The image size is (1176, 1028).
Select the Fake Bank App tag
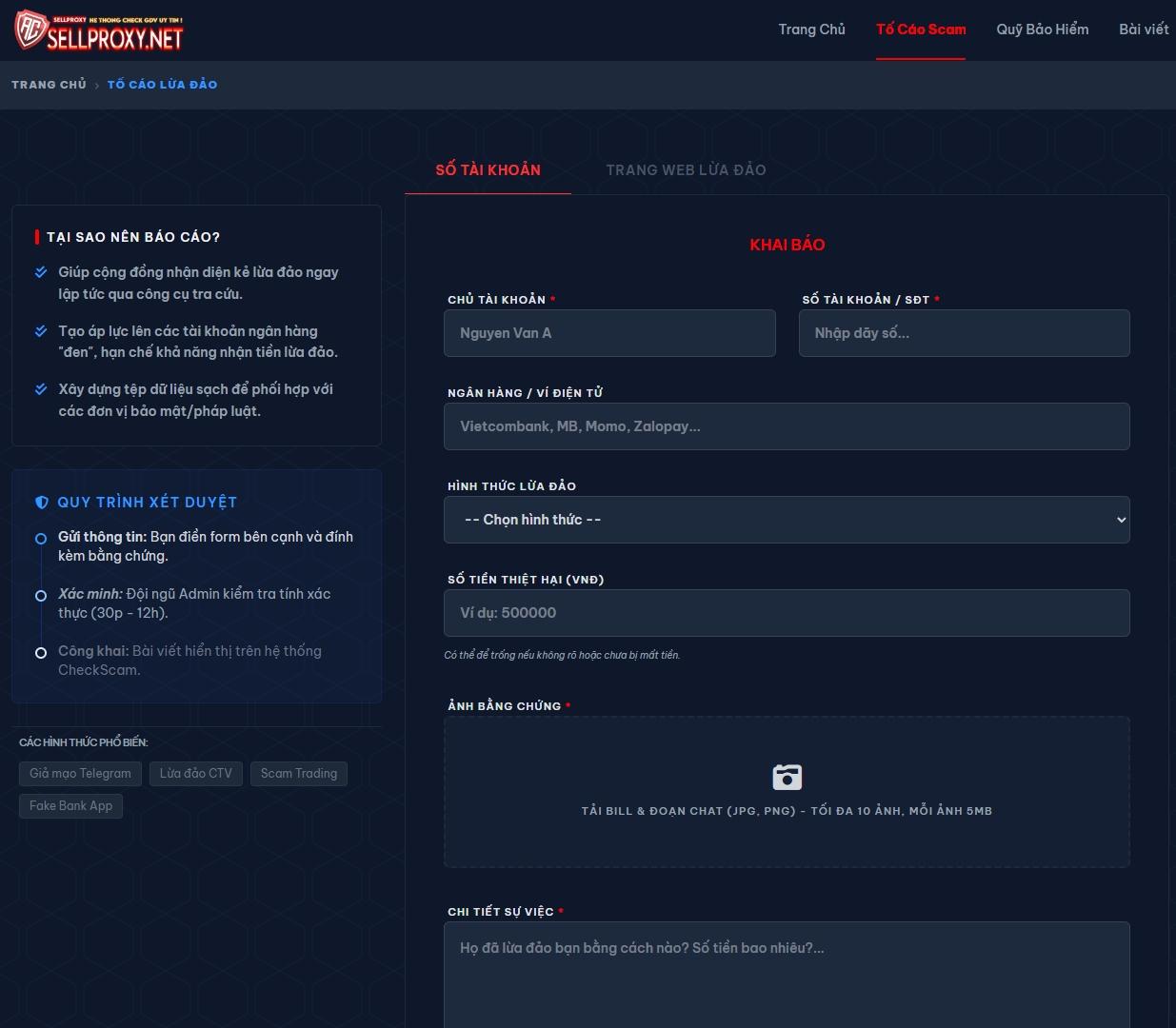70,806
